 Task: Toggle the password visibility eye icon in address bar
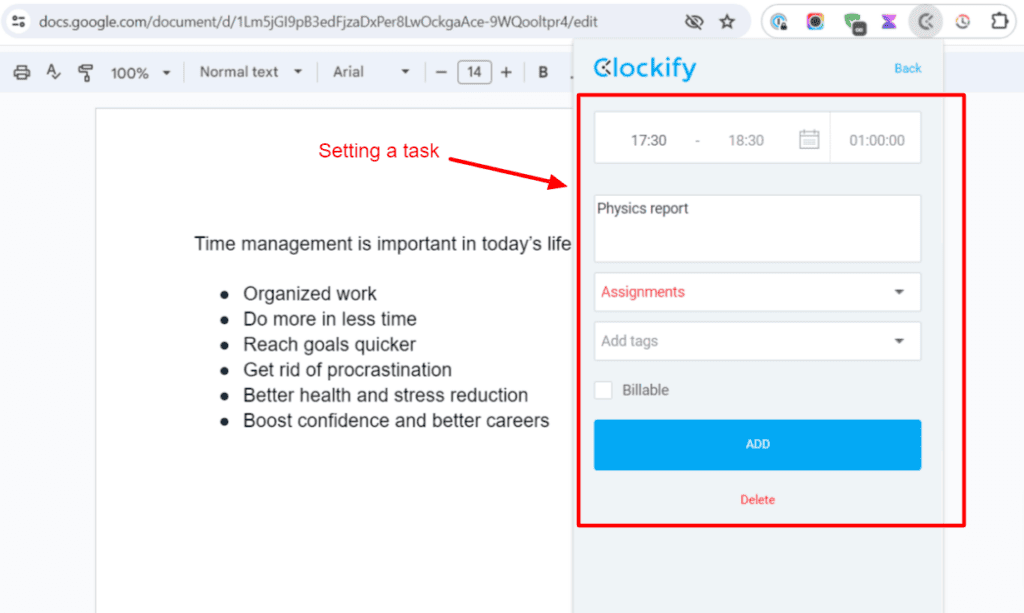click(694, 21)
